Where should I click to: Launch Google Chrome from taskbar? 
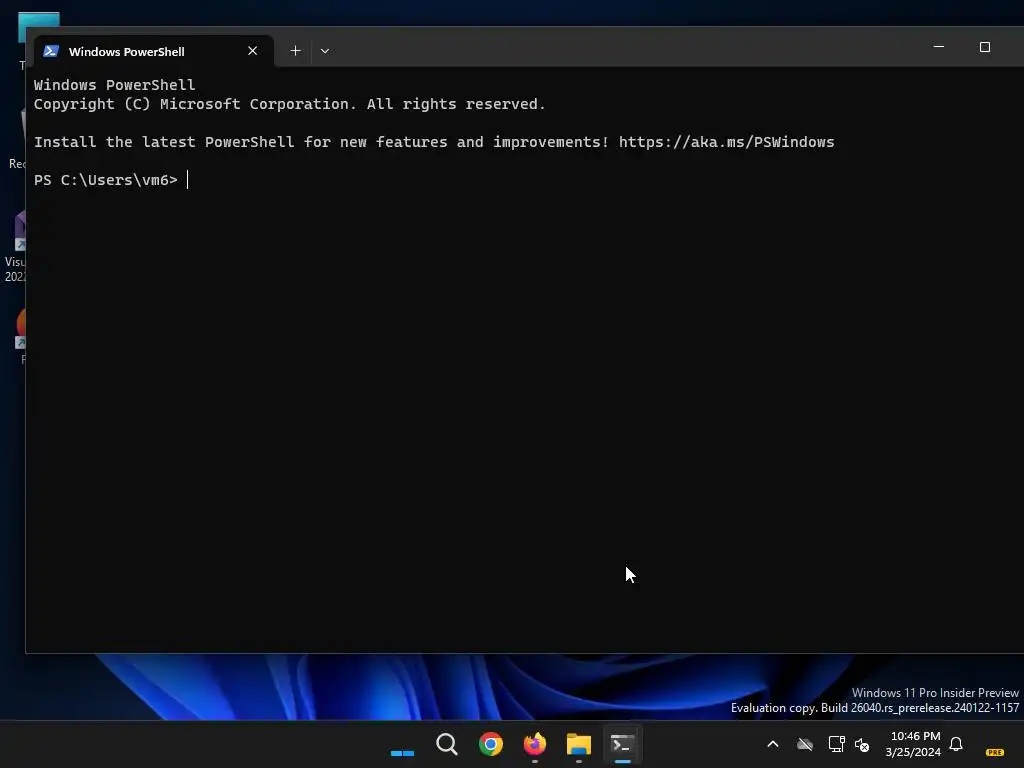click(490, 744)
